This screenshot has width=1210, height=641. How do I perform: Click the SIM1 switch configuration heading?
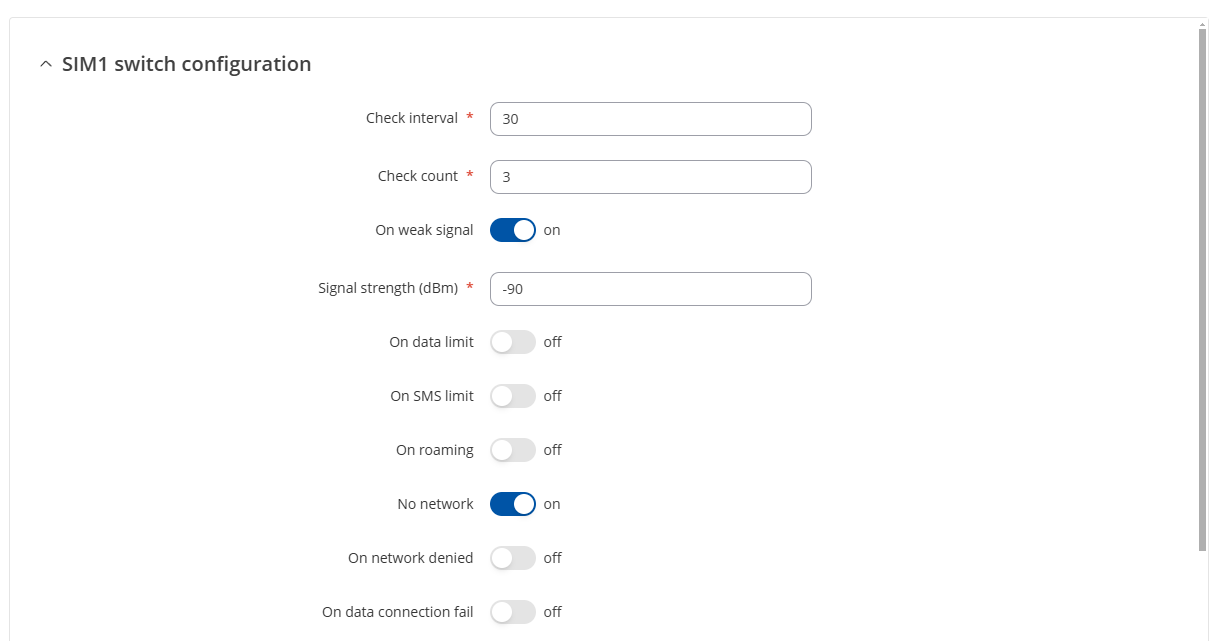point(186,64)
